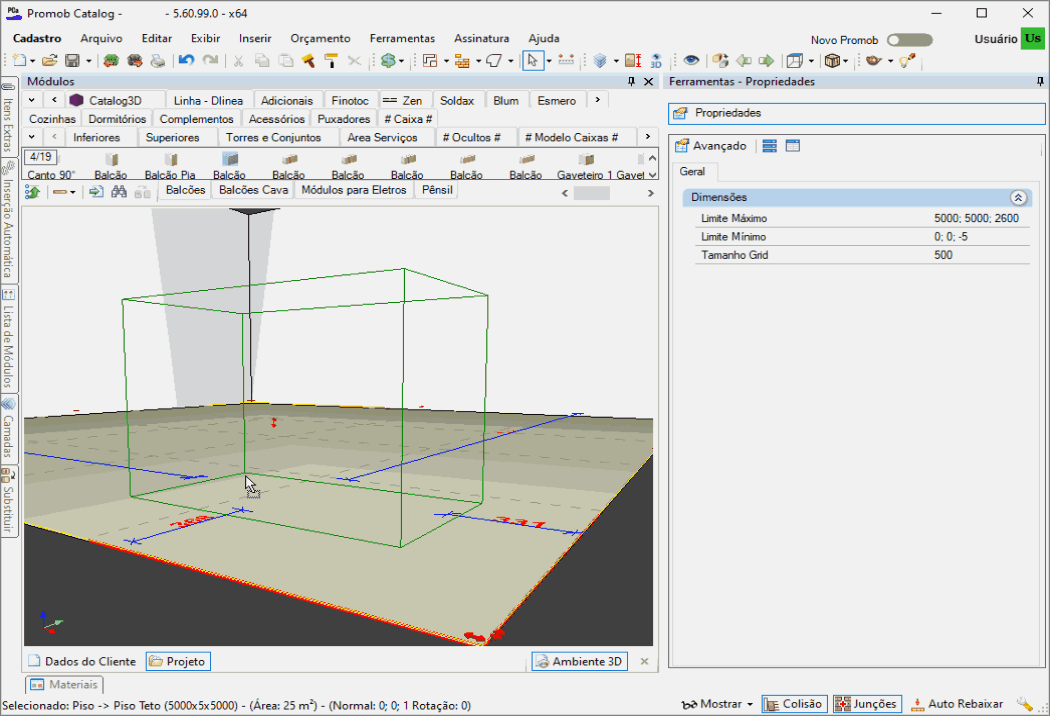Open dropdown arrow next to Save icon
The height and width of the screenshot is (716, 1050).
point(88,62)
